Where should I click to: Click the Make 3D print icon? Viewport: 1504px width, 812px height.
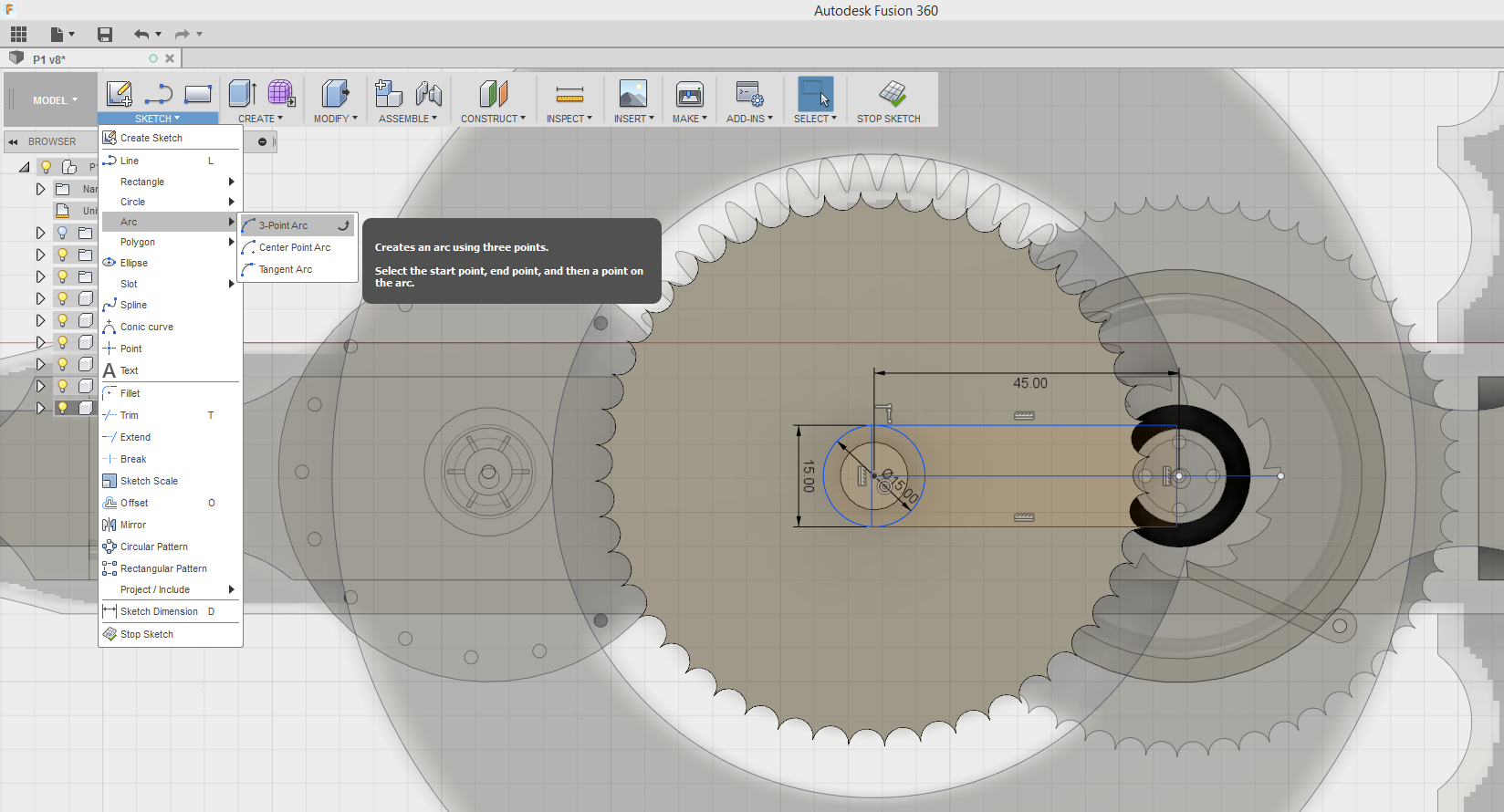[690, 94]
